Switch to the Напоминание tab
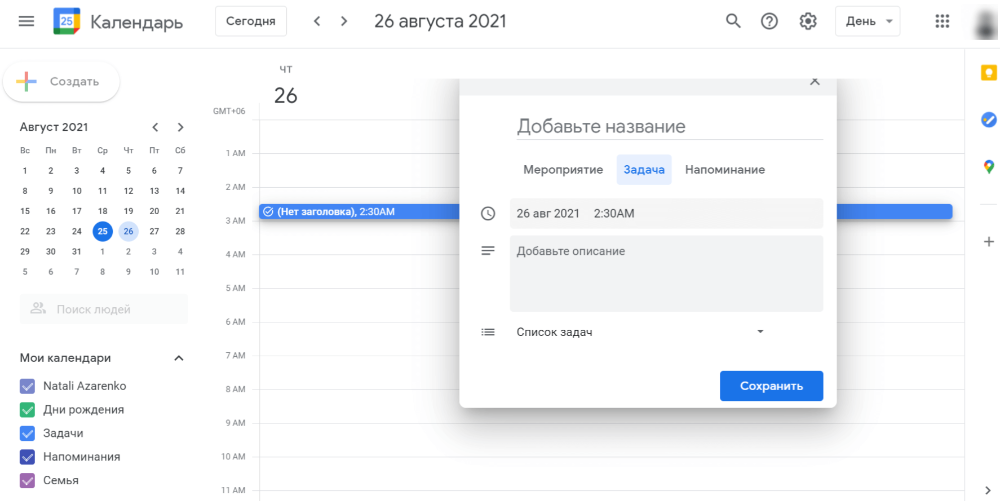Image resolution: width=1000 pixels, height=501 pixels. (x=725, y=170)
